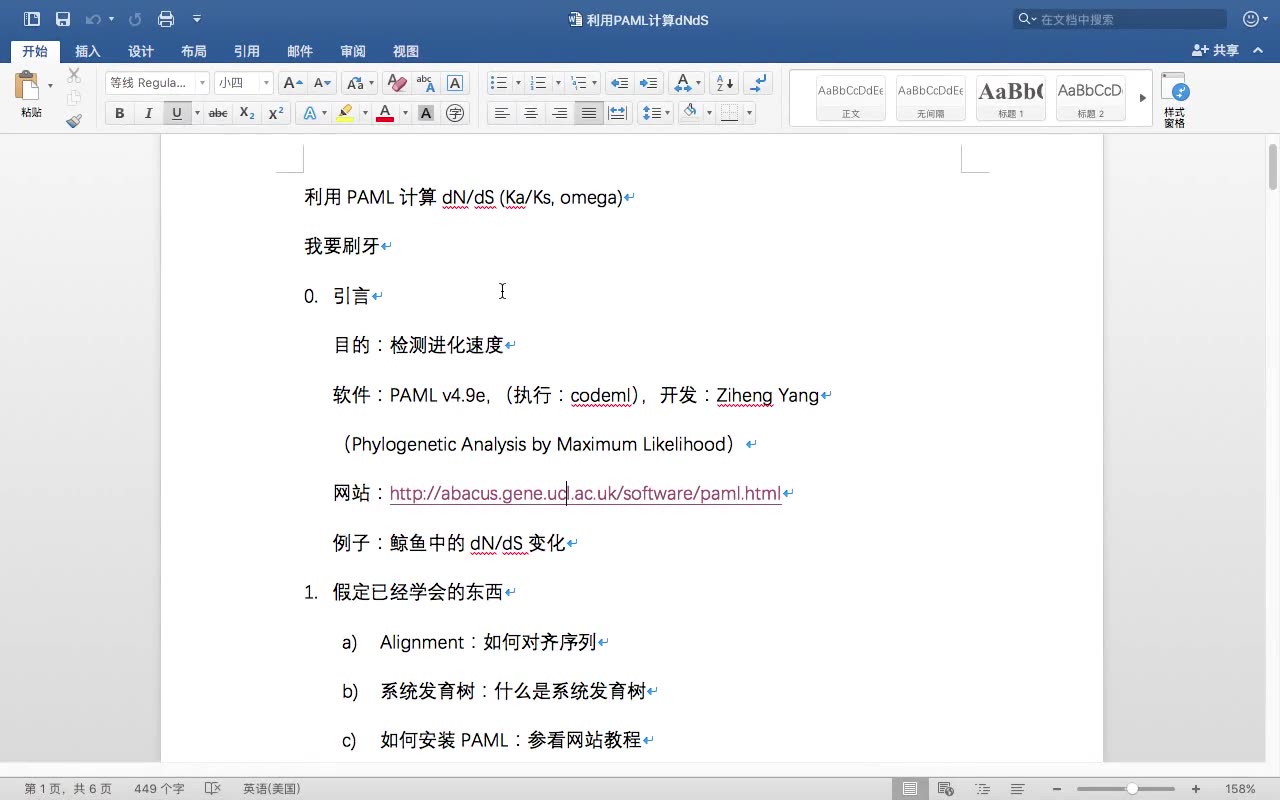Click the PAML software hyperlink
1280x800 pixels.
[x=585, y=493]
